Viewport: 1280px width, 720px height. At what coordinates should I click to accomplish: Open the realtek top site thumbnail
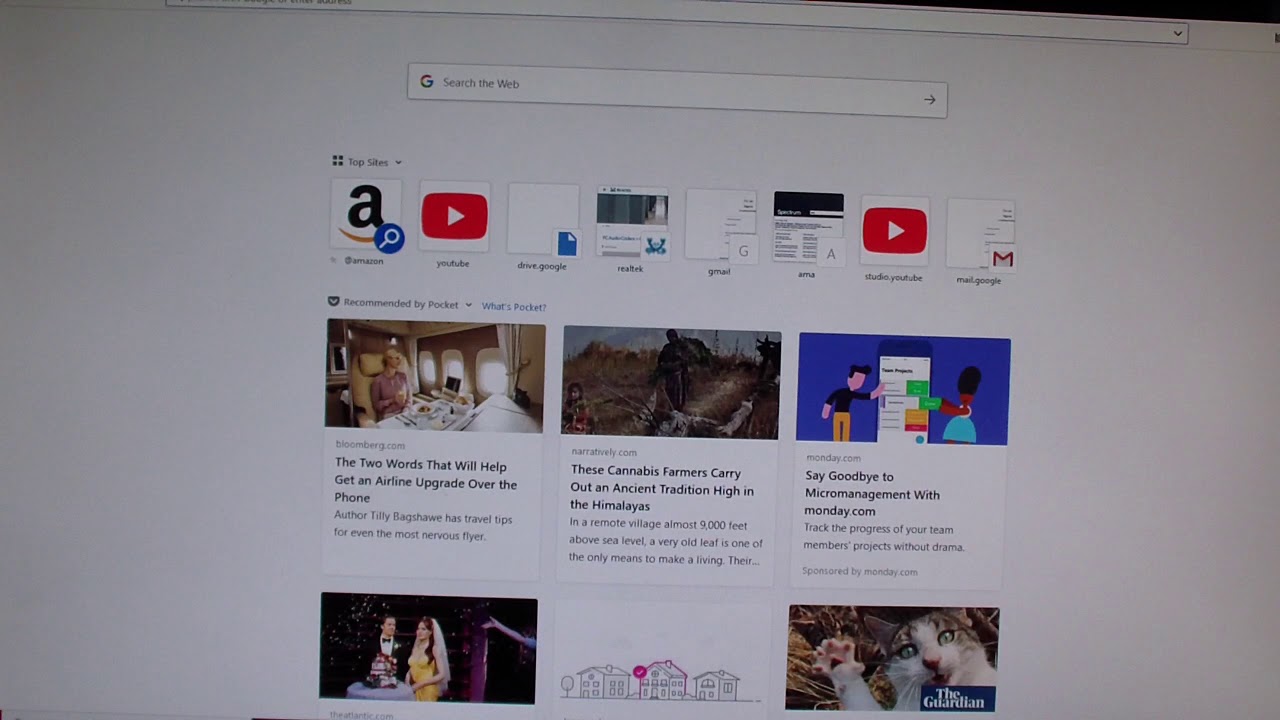pos(632,222)
